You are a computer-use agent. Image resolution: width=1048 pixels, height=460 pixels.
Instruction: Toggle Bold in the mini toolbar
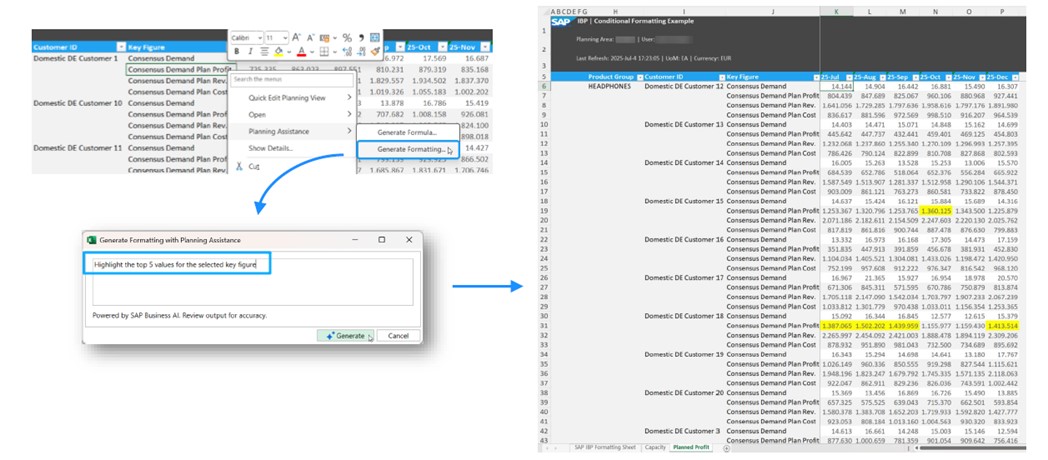(237, 51)
